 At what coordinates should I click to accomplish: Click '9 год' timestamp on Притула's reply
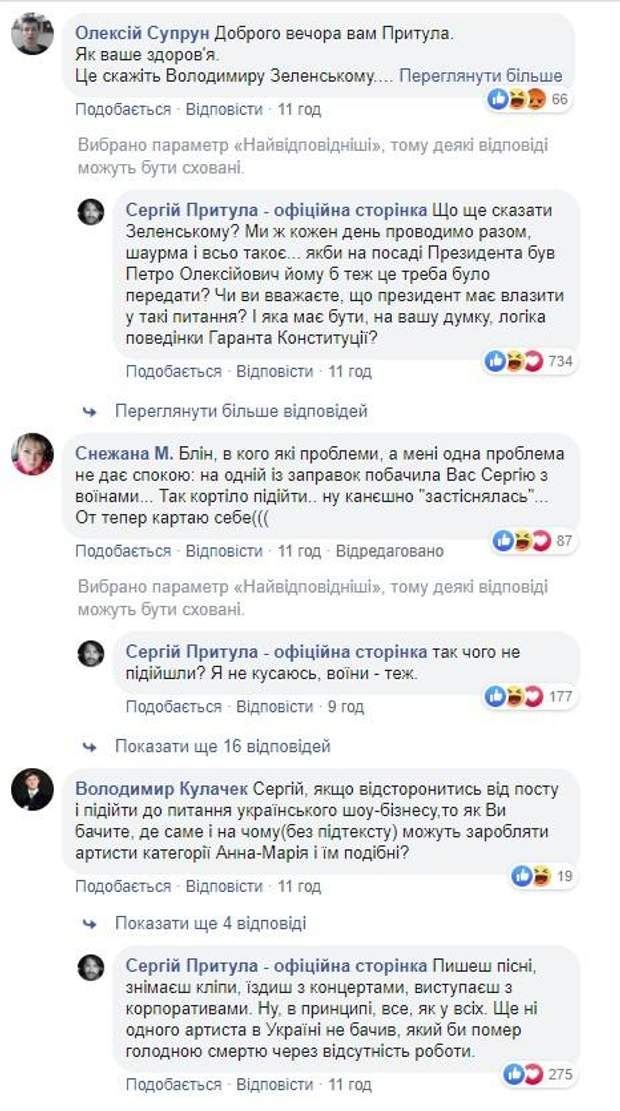(x=346, y=706)
